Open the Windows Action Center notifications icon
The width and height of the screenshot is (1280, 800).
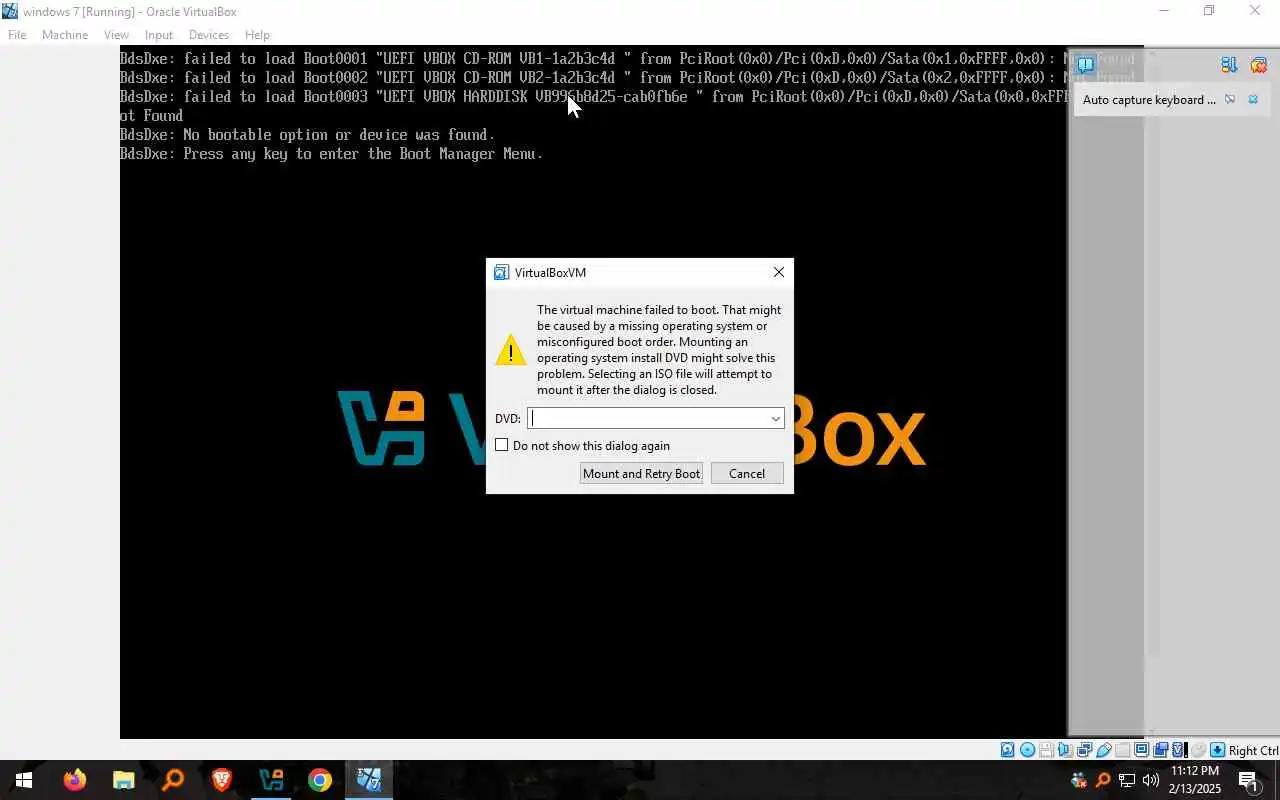[x=1249, y=780]
